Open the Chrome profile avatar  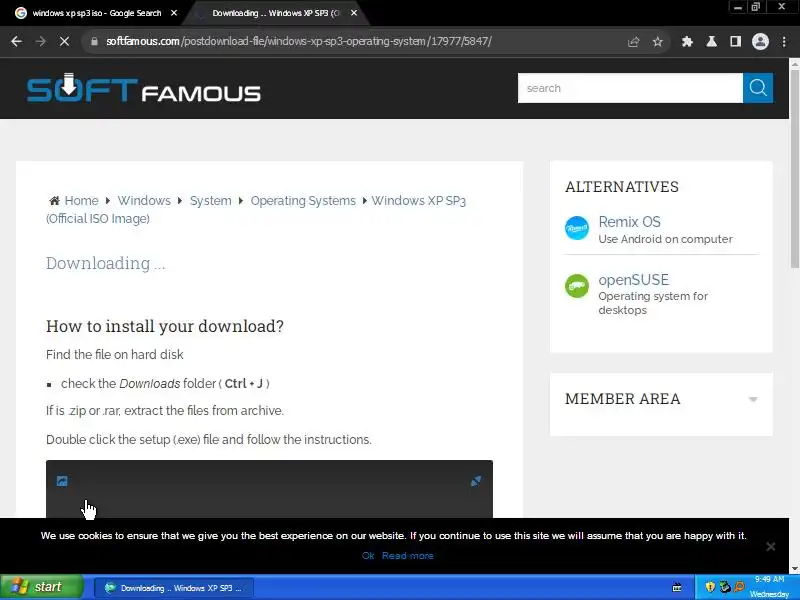(760, 42)
